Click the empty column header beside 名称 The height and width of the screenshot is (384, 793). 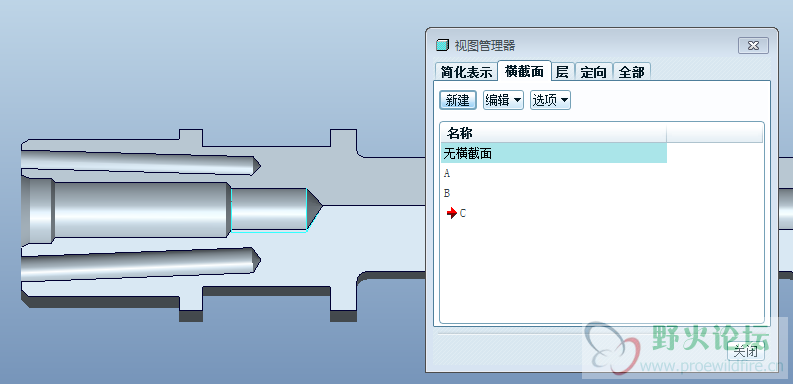[x=715, y=134]
